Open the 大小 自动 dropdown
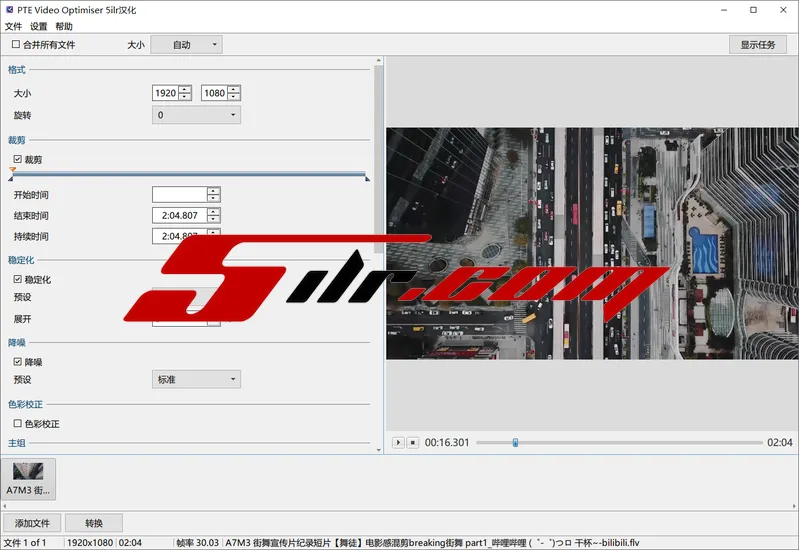The image size is (799, 550). click(x=187, y=45)
